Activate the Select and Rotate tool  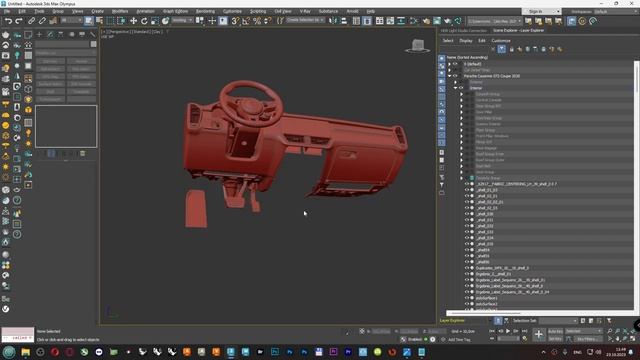[144, 21]
